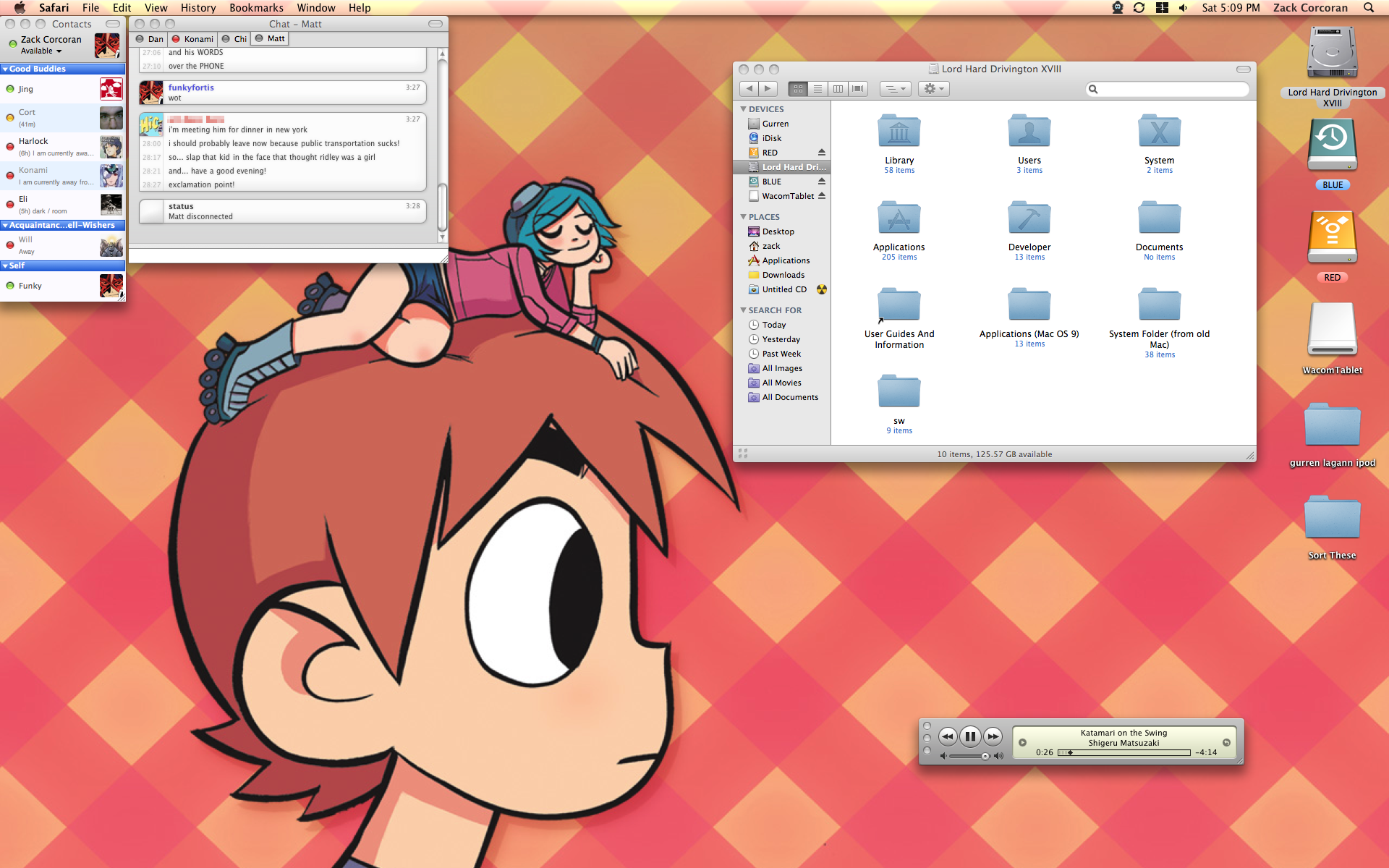The image size is (1389, 868).
Task: Switch Finder to list view
Action: [817, 88]
